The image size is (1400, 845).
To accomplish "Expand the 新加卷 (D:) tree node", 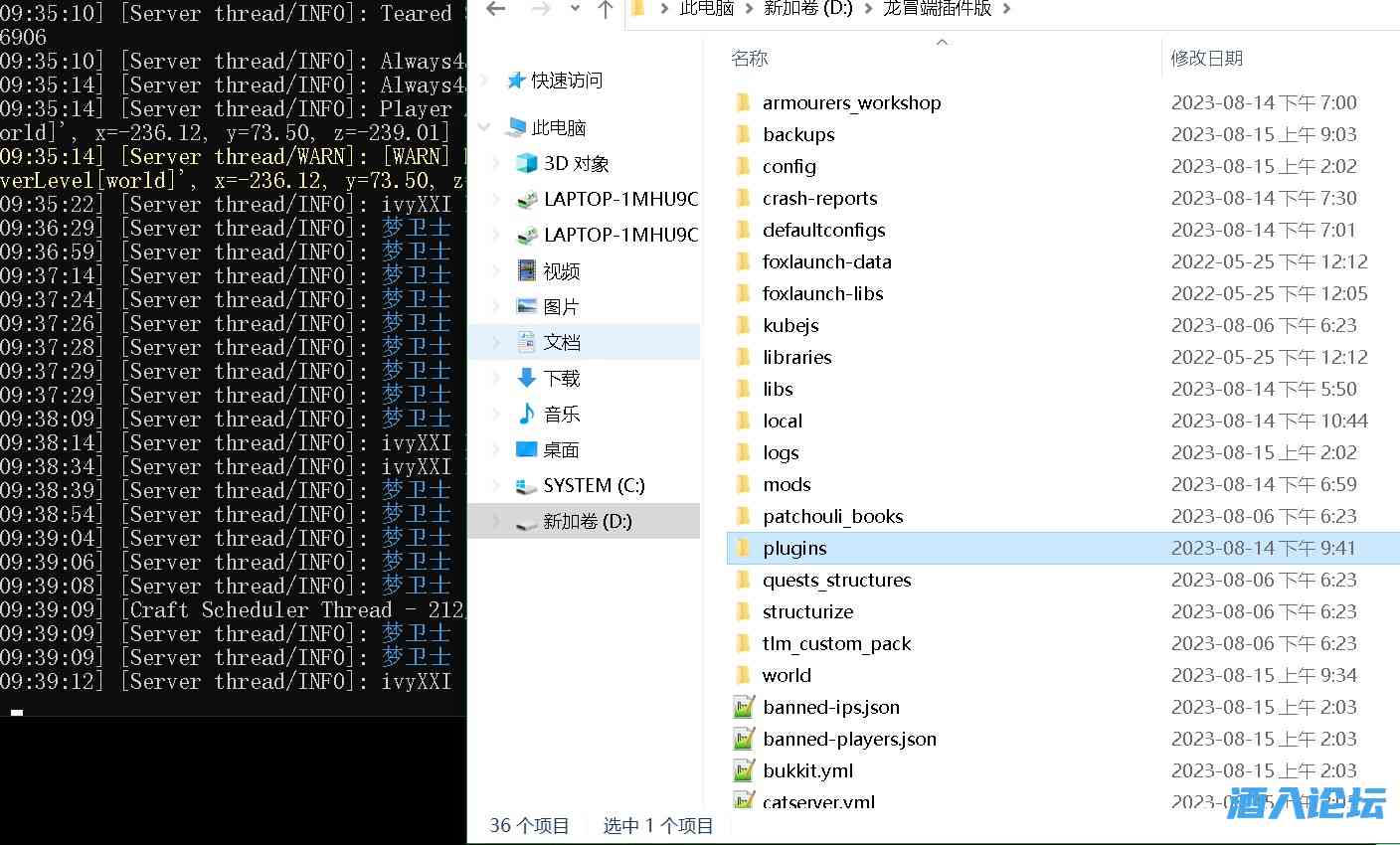I will [497, 521].
